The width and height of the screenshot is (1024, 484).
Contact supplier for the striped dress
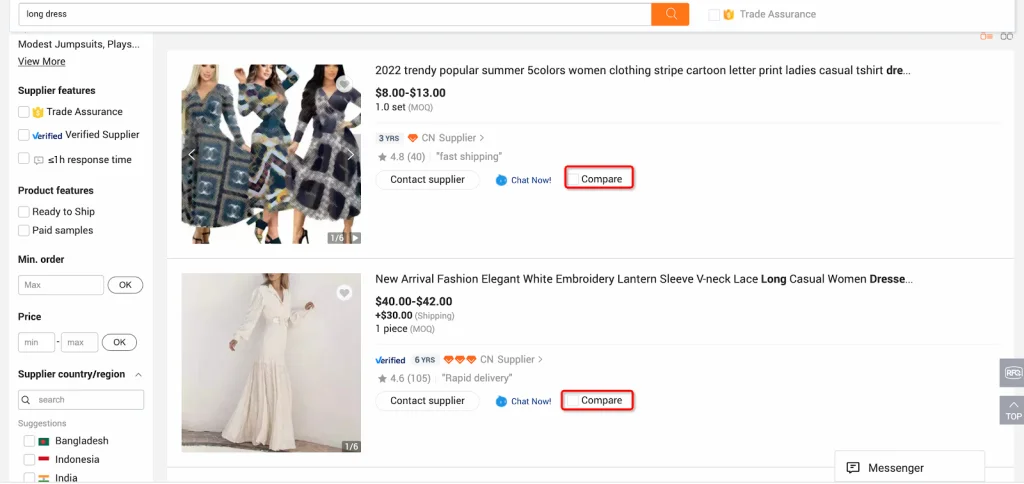click(427, 180)
